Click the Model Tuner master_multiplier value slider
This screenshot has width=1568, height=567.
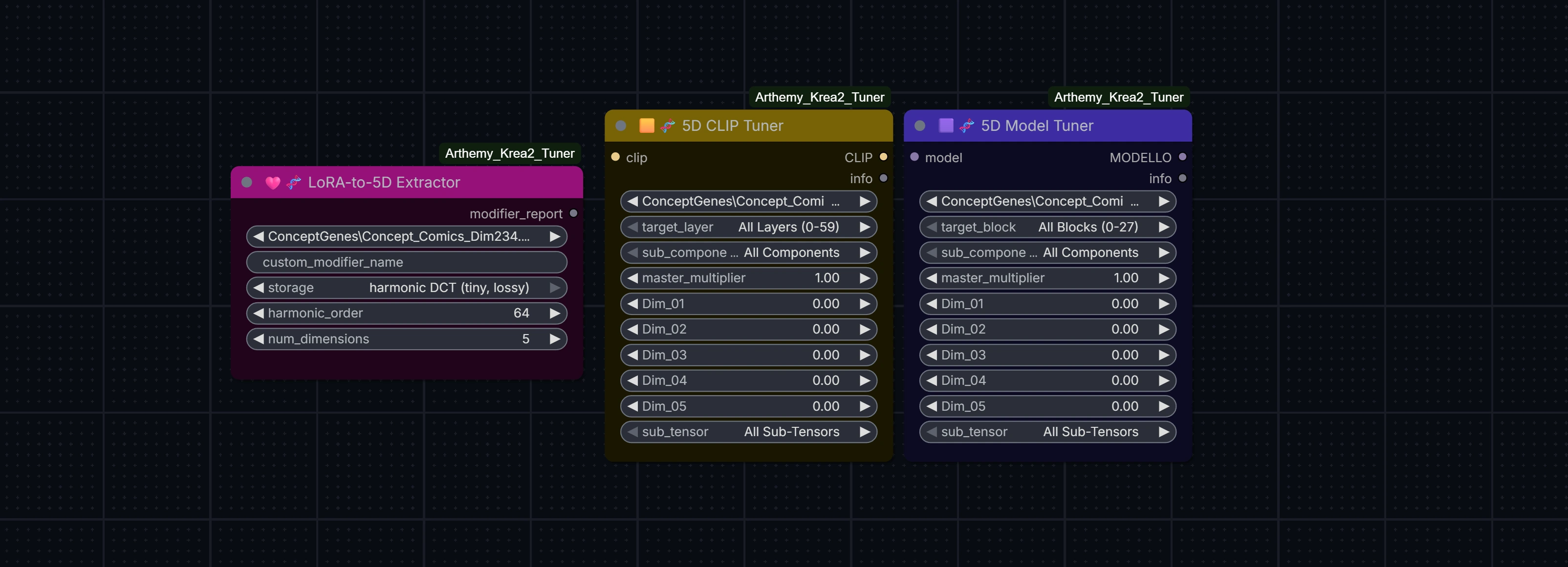pos(1047,278)
